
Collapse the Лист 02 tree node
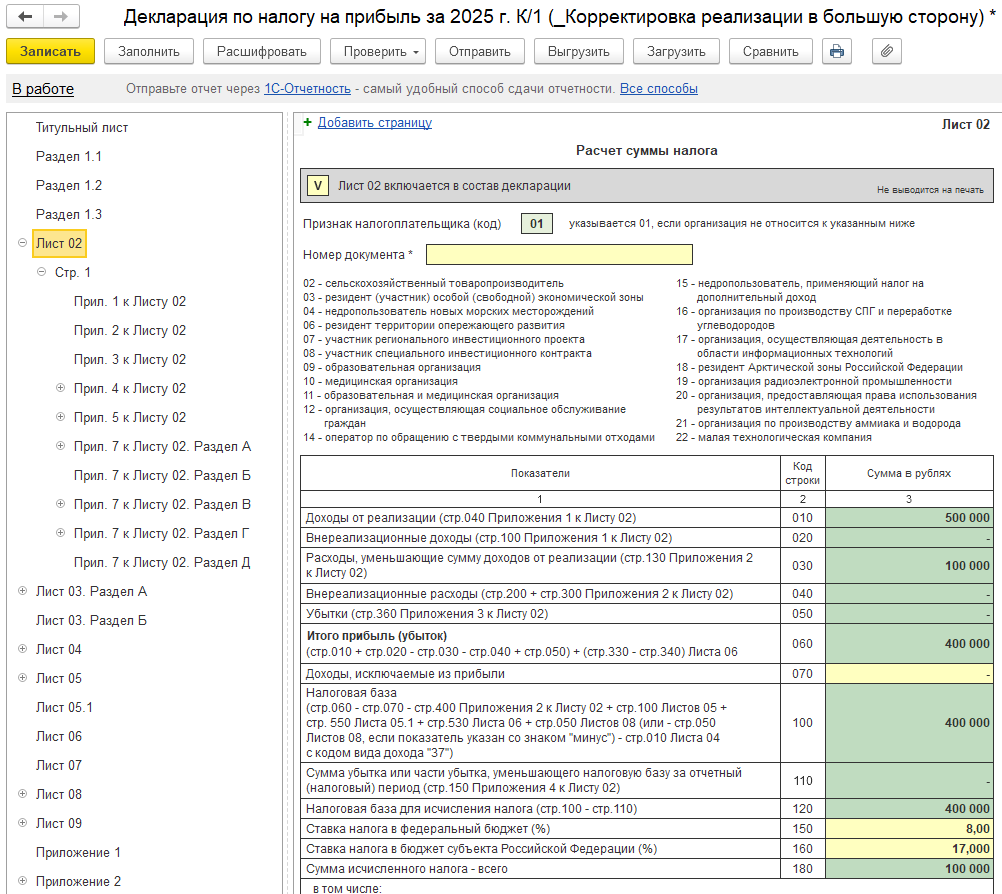(x=22, y=243)
